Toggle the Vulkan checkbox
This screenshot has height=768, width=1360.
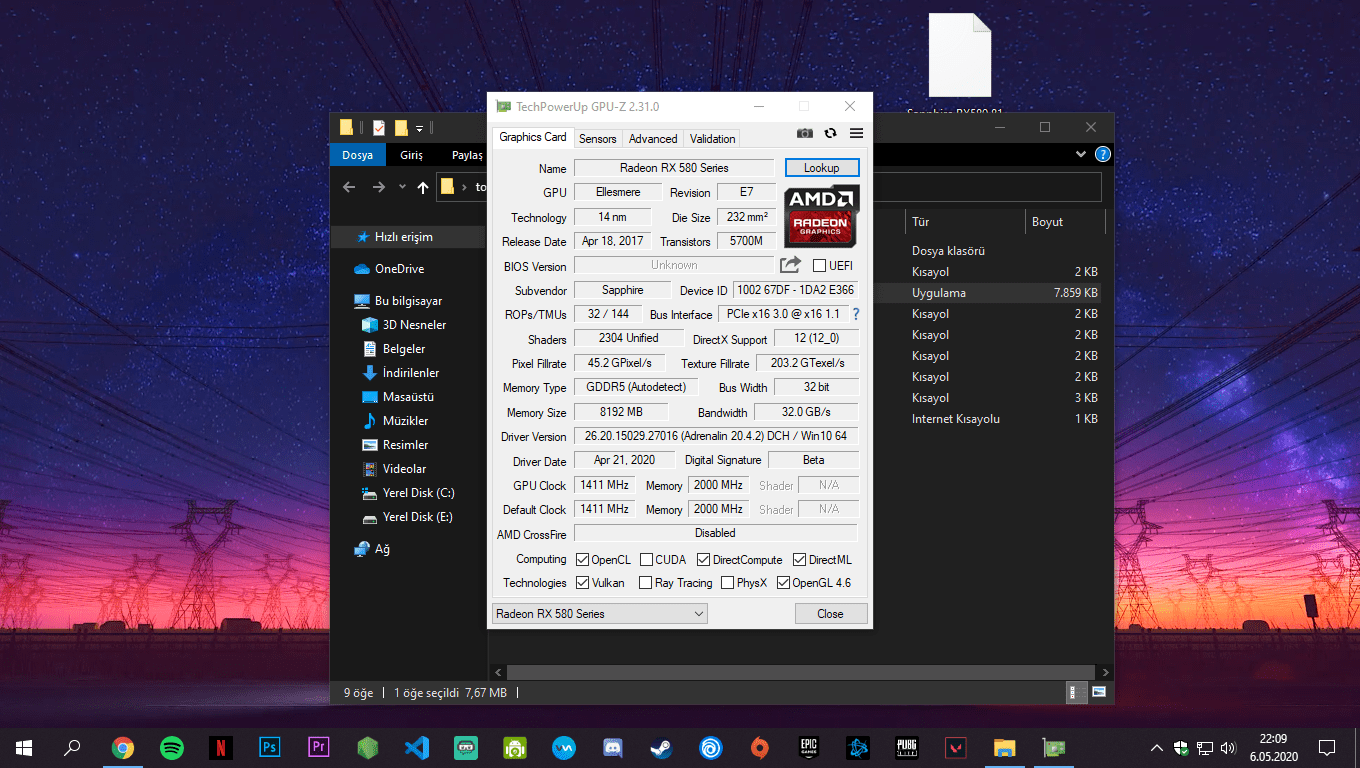[583, 583]
